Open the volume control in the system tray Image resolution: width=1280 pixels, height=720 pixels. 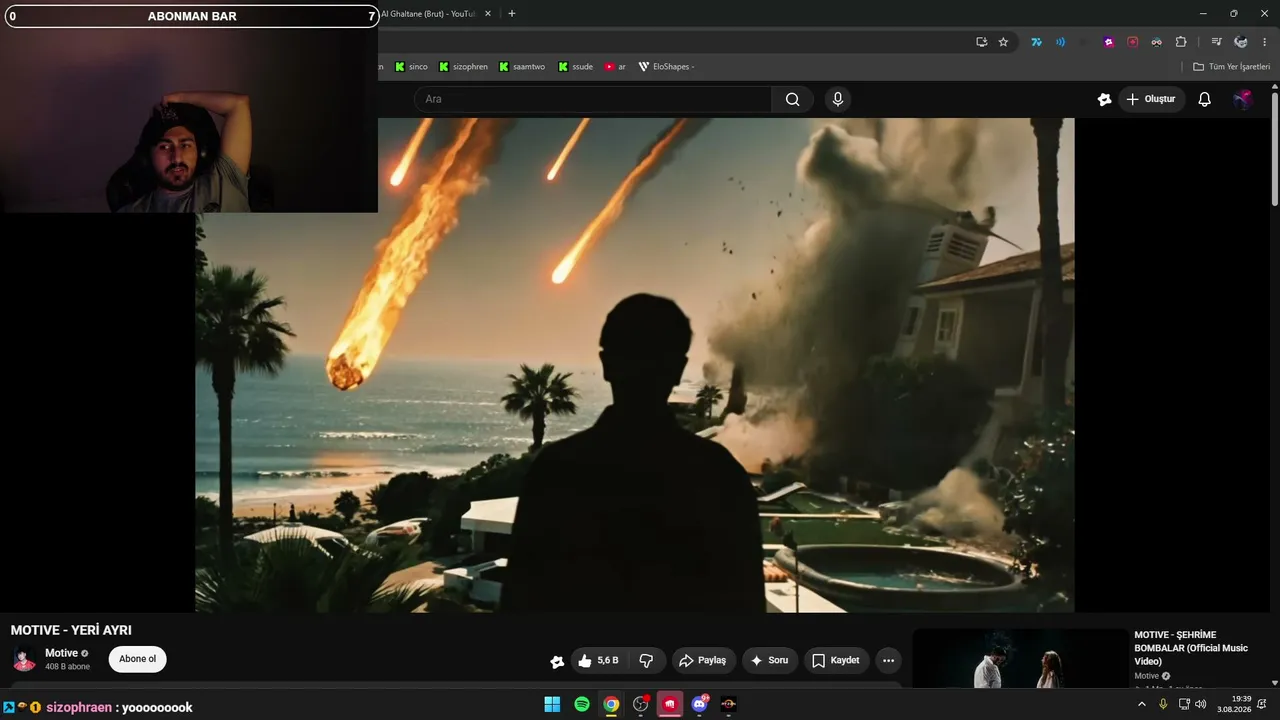point(1201,705)
